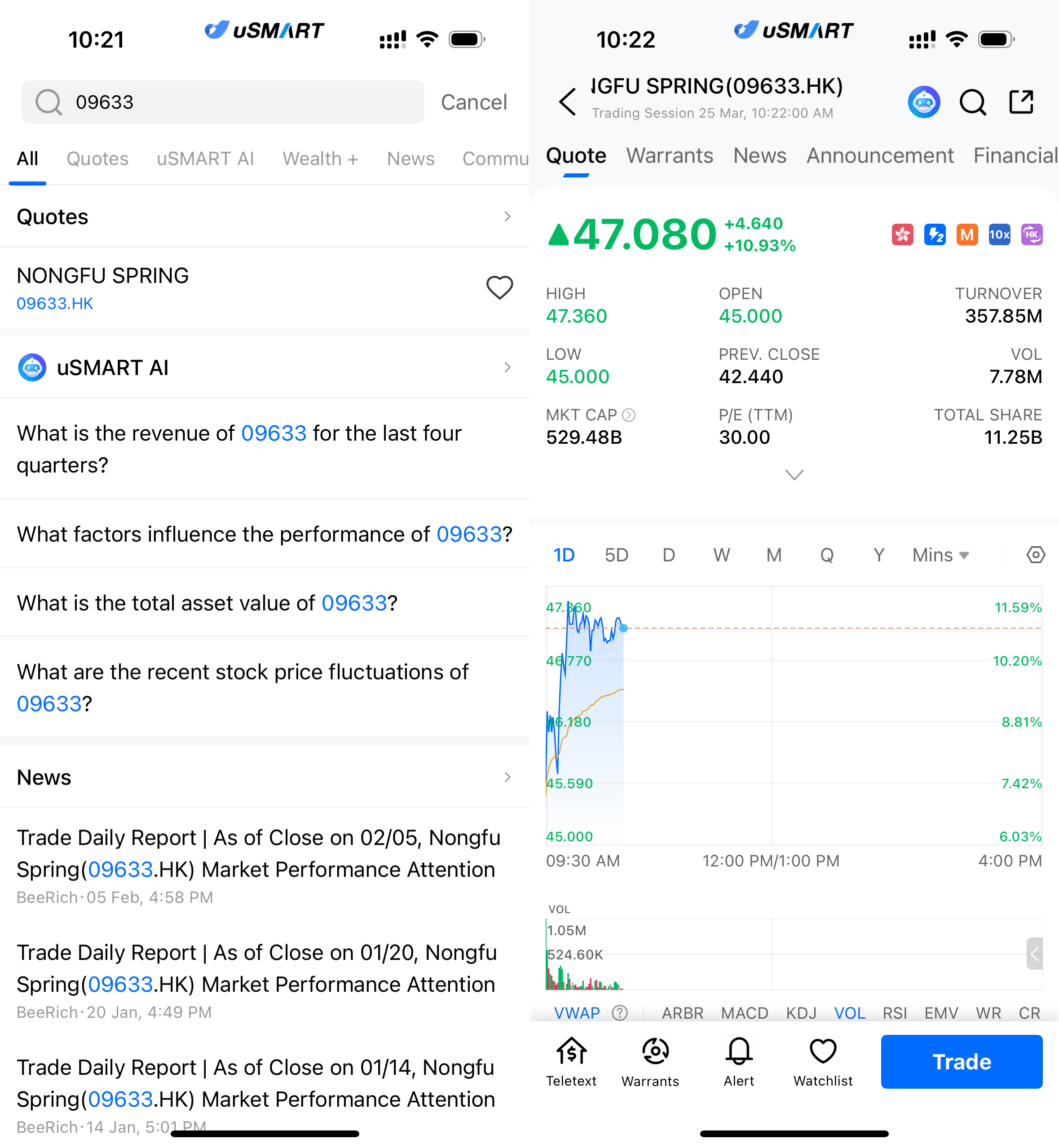Open Teletext from the bottom bar
The image size is (1059, 1148).
571,1061
